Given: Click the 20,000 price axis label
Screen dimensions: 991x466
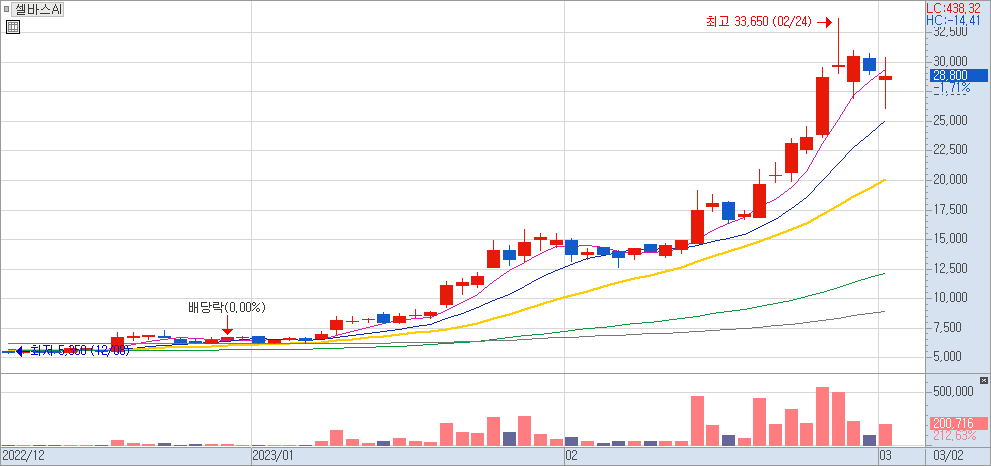Looking at the screenshot, I should pyautogui.click(x=950, y=180).
